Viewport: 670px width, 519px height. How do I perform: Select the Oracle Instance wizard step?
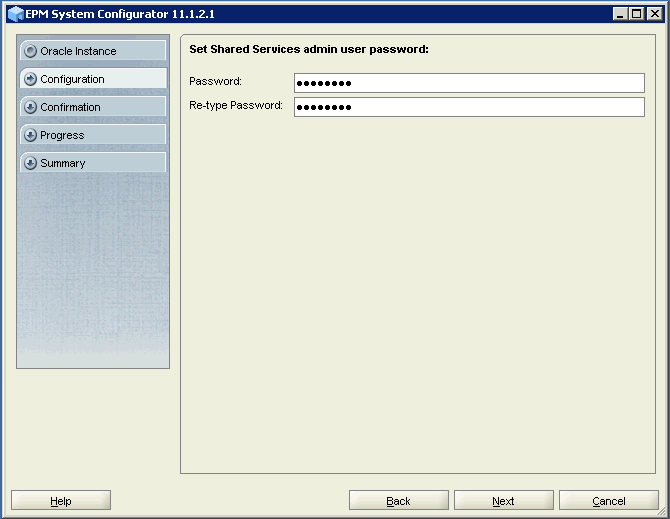point(93,51)
